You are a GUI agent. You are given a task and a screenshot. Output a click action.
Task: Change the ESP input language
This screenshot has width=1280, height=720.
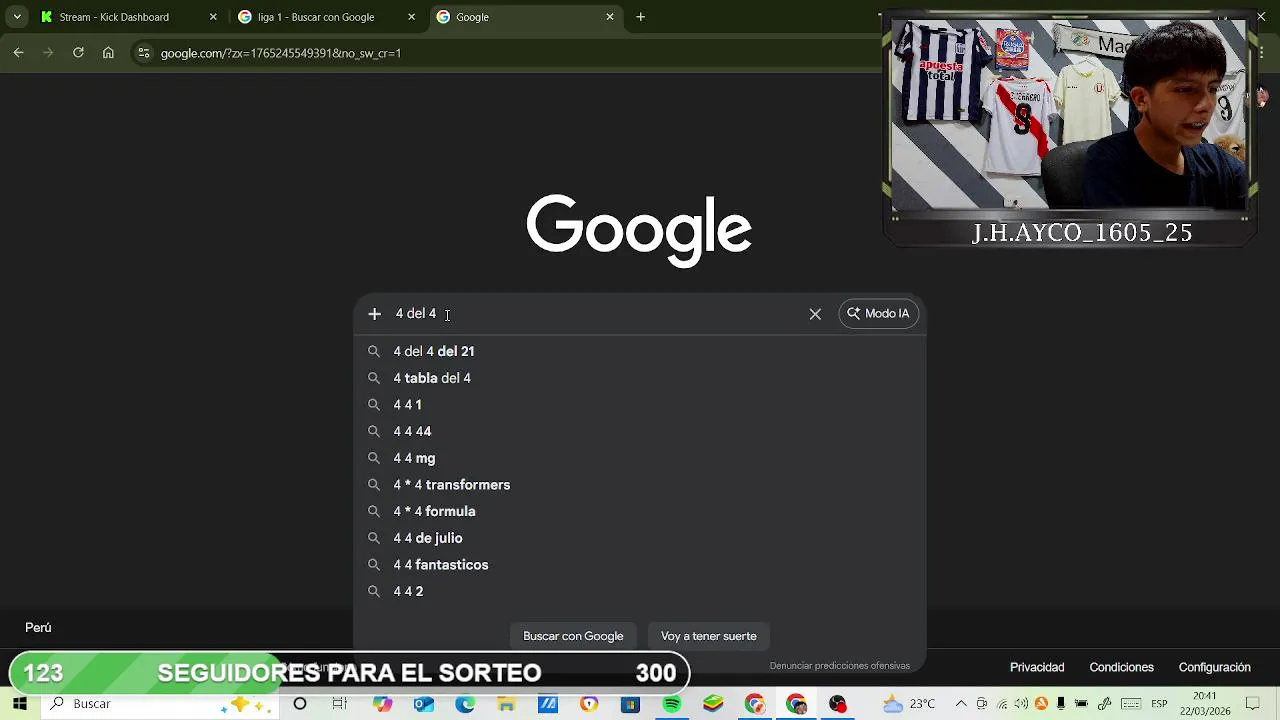1159,704
